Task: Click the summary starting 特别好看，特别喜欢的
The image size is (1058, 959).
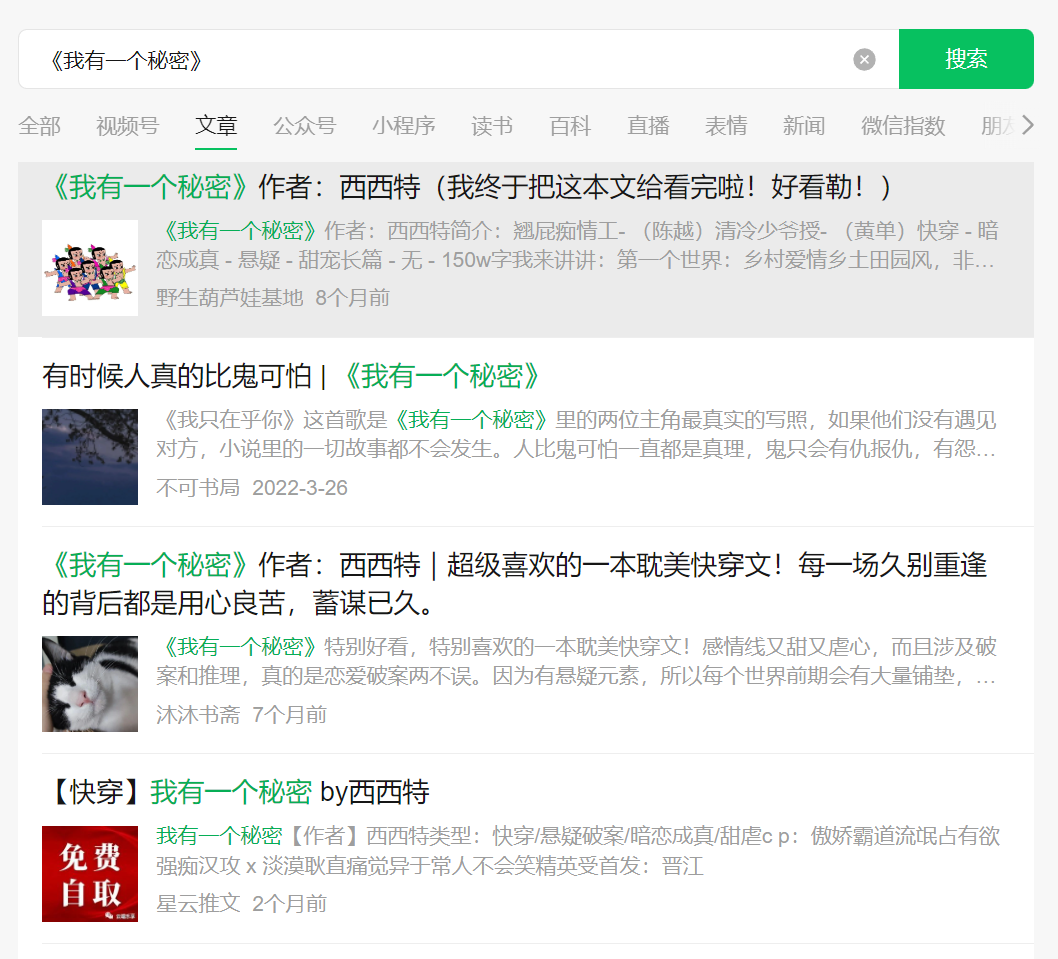Action: [x=576, y=661]
